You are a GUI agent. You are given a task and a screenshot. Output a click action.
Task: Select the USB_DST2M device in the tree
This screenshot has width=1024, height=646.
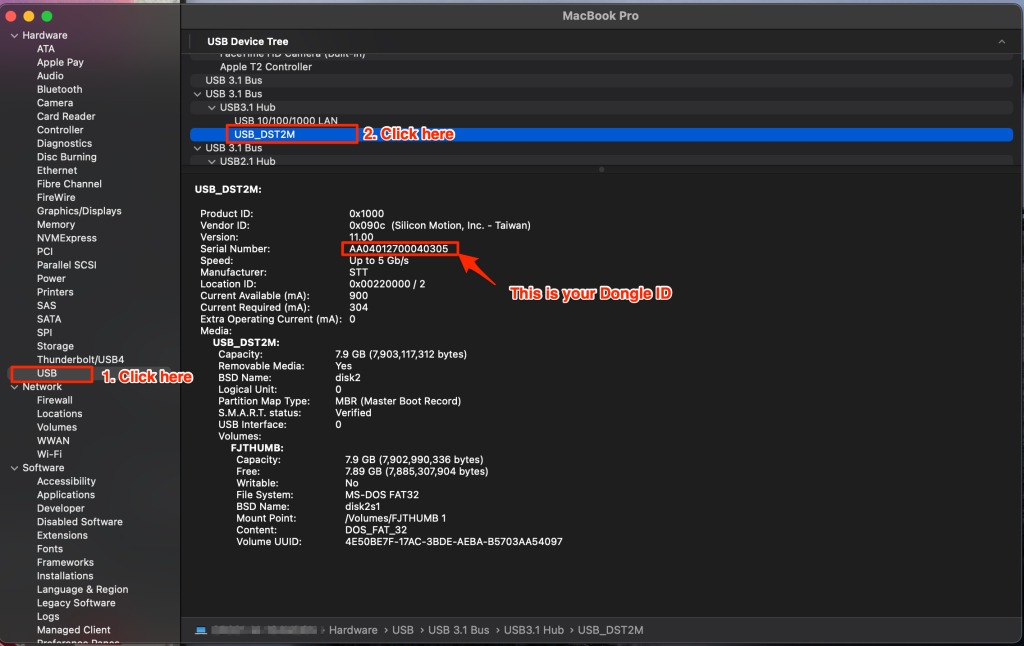coord(264,134)
